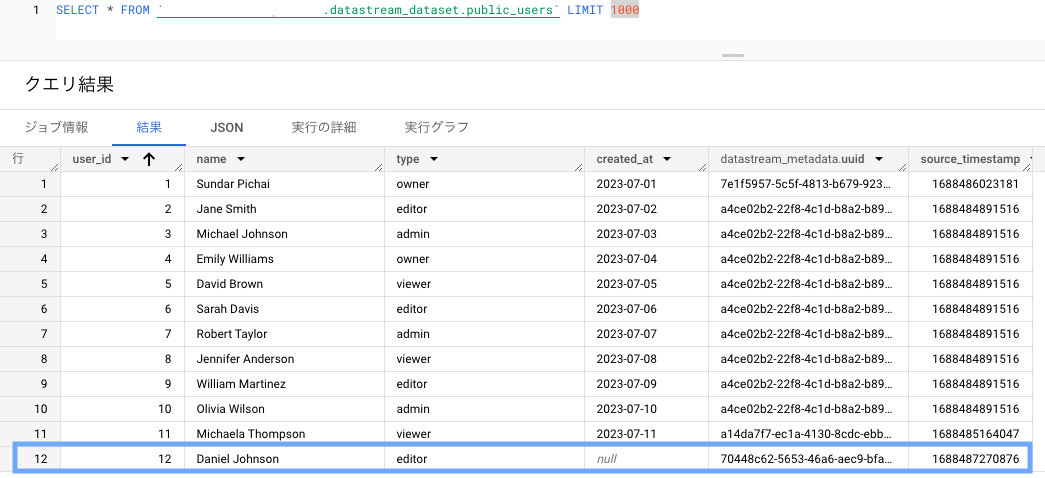Select the Michael Johnson name cell
This screenshot has height=478, width=1045.
point(285,234)
